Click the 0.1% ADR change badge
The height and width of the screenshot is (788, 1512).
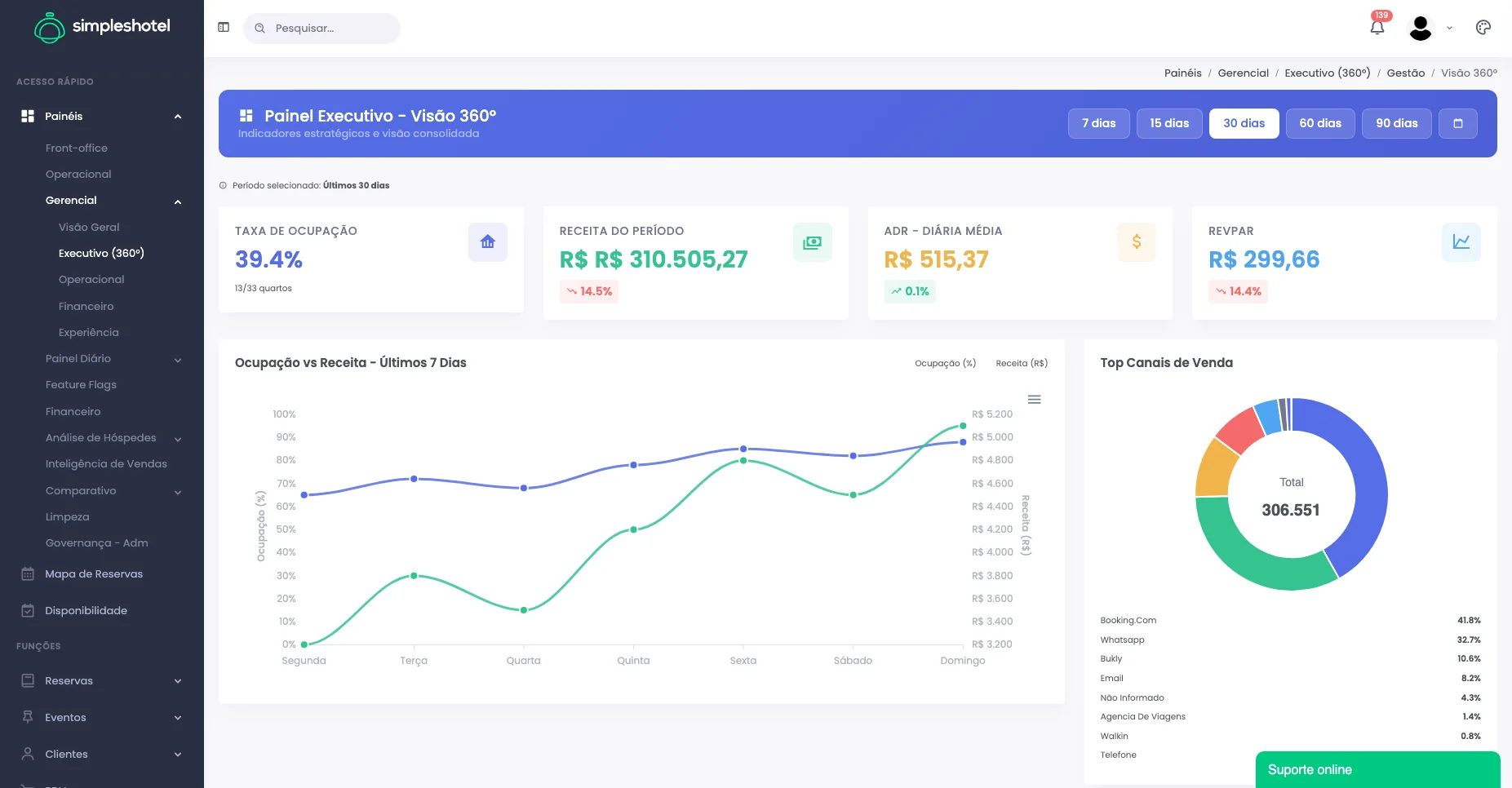pos(910,291)
